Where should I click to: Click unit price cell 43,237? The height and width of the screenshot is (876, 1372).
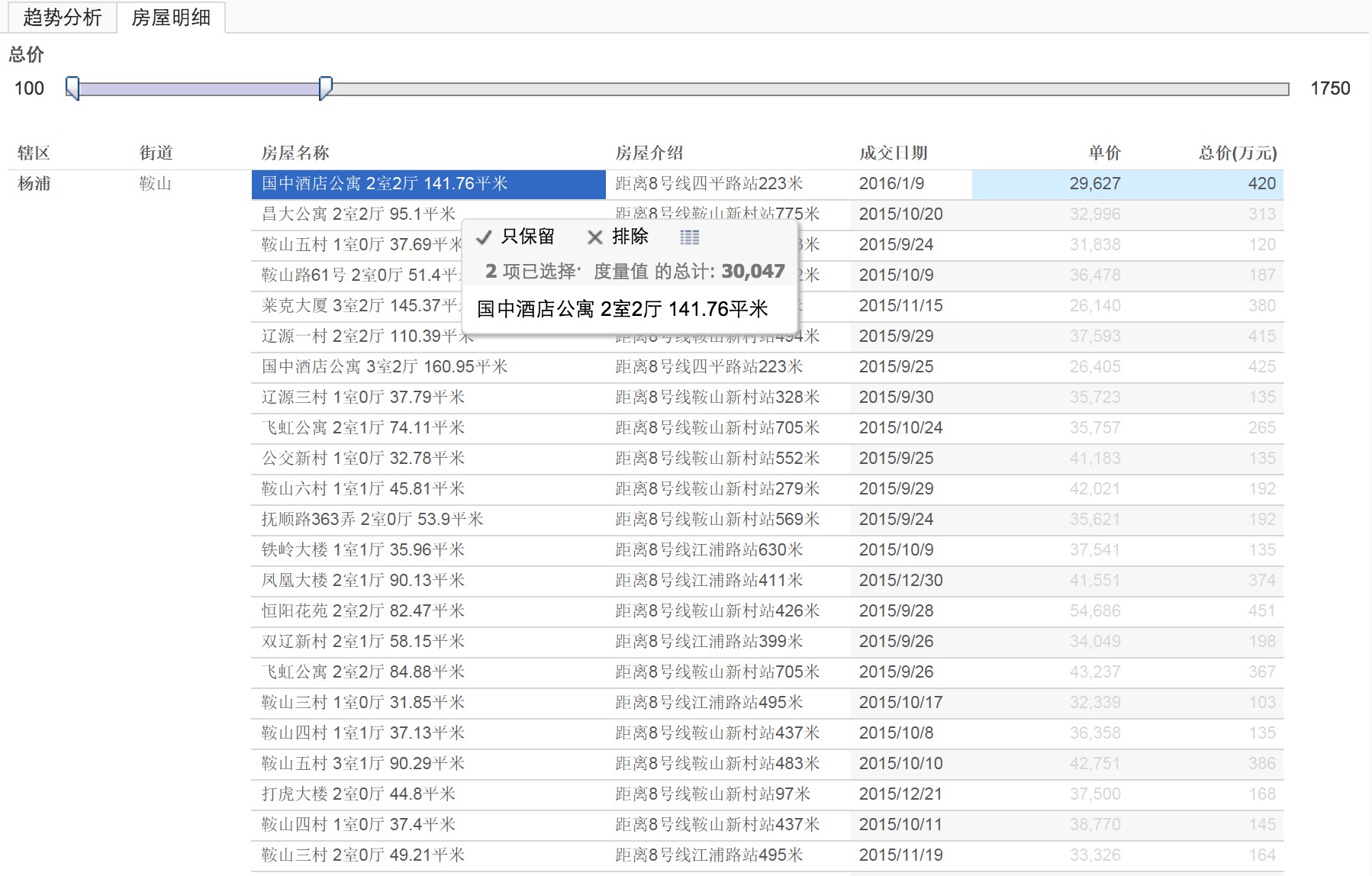click(x=1095, y=671)
